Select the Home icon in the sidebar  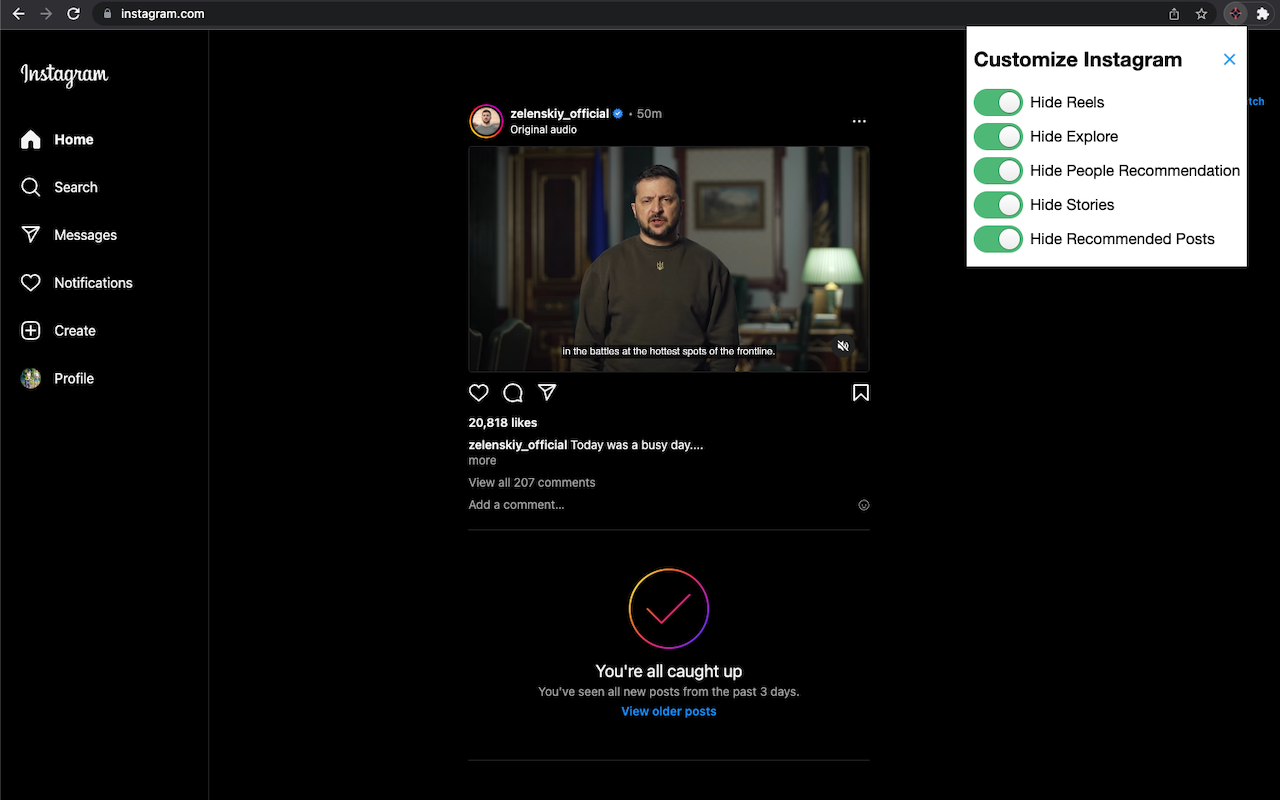coord(30,139)
